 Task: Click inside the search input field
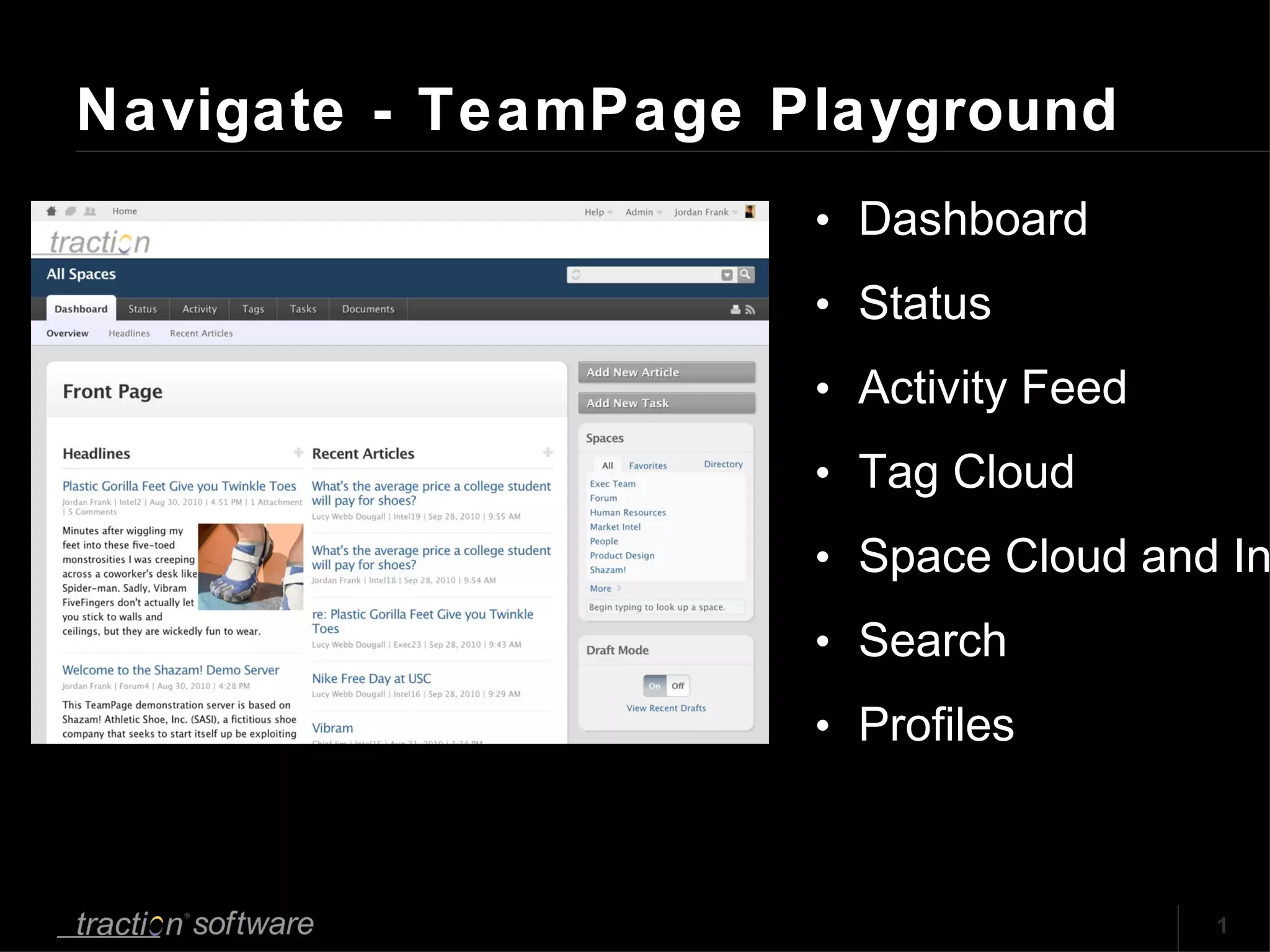650,275
